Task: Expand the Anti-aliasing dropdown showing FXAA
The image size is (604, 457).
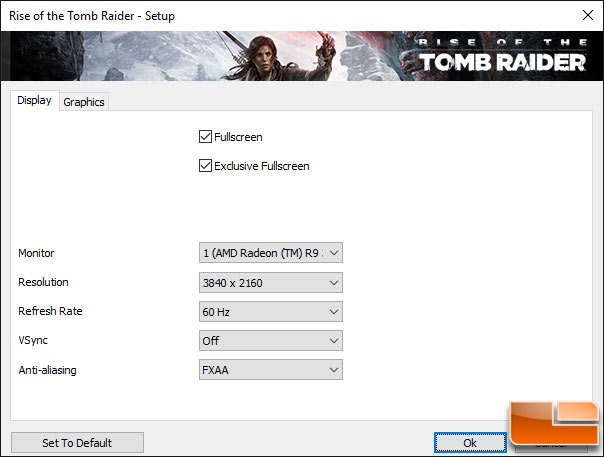Action: [x=271, y=370]
